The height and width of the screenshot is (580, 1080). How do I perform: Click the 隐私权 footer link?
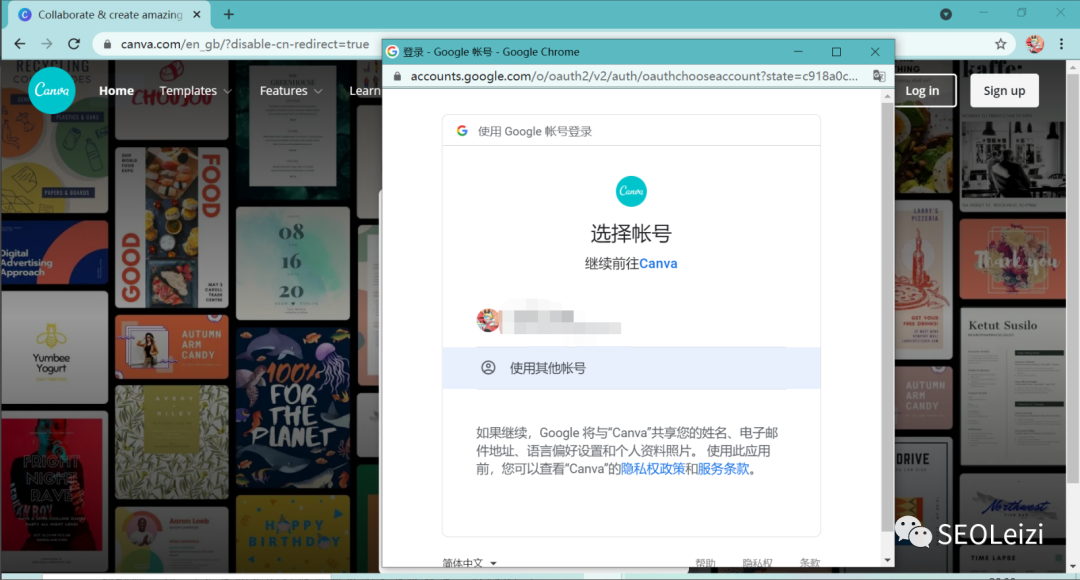pyautogui.click(x=757, y=563)
